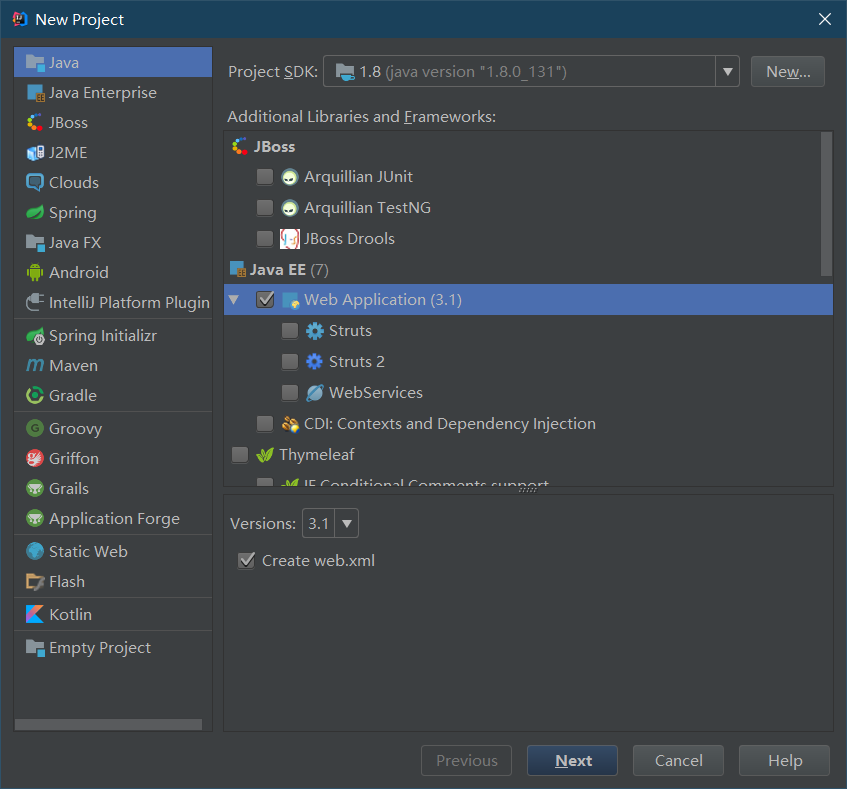Click the IntelliJ logo in title bar

[21, 19]
